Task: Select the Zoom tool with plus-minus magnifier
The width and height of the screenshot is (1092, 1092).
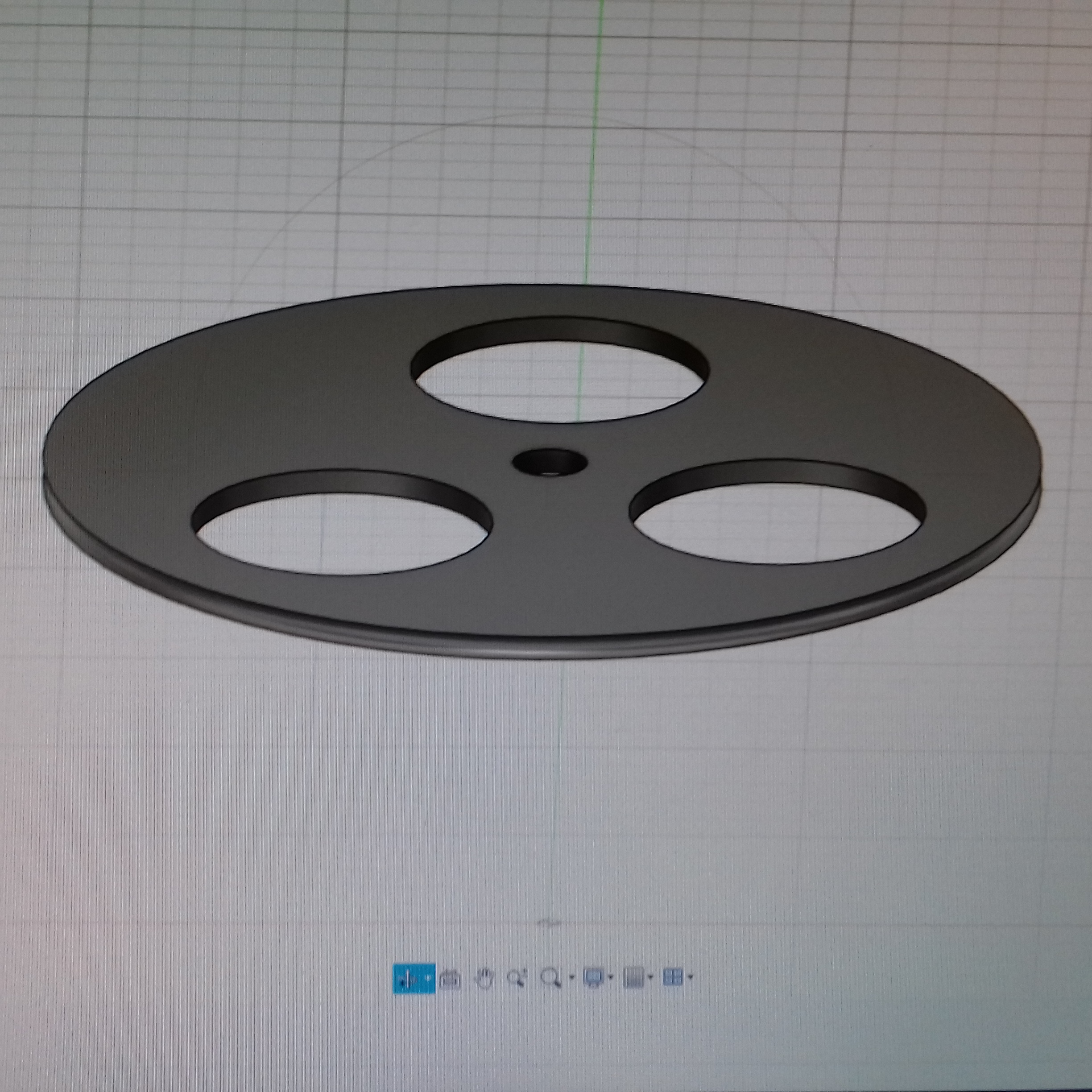Action: pos(517,978)
